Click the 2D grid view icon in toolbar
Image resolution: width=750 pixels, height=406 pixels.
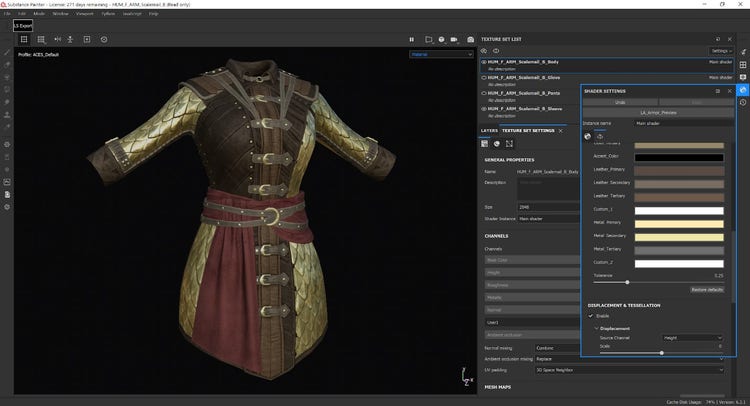pyautogui.click(x=41, y=39)
